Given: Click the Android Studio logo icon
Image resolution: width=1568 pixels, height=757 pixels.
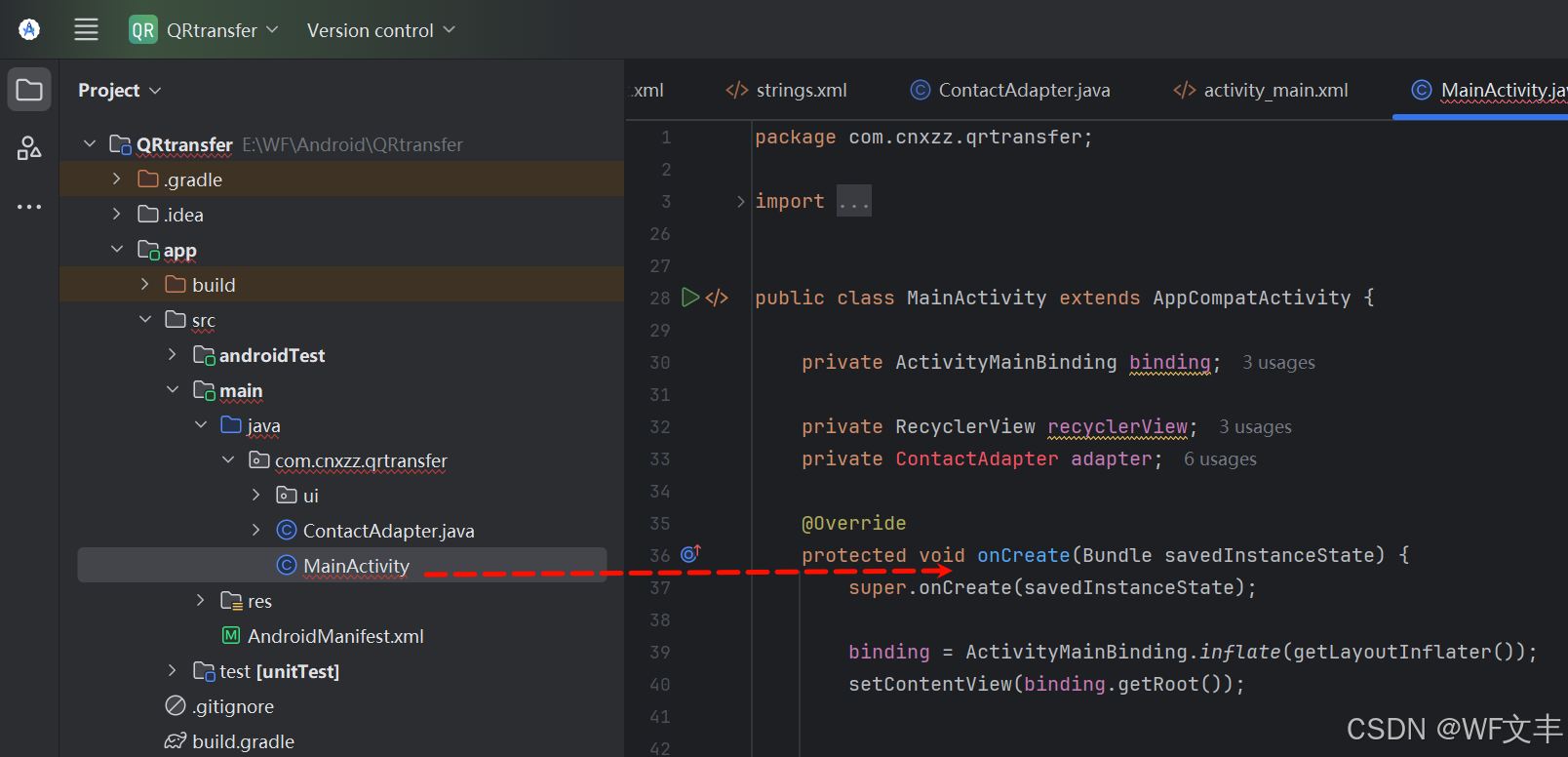Looking at the screenshot, I should [x=29, y=30].
